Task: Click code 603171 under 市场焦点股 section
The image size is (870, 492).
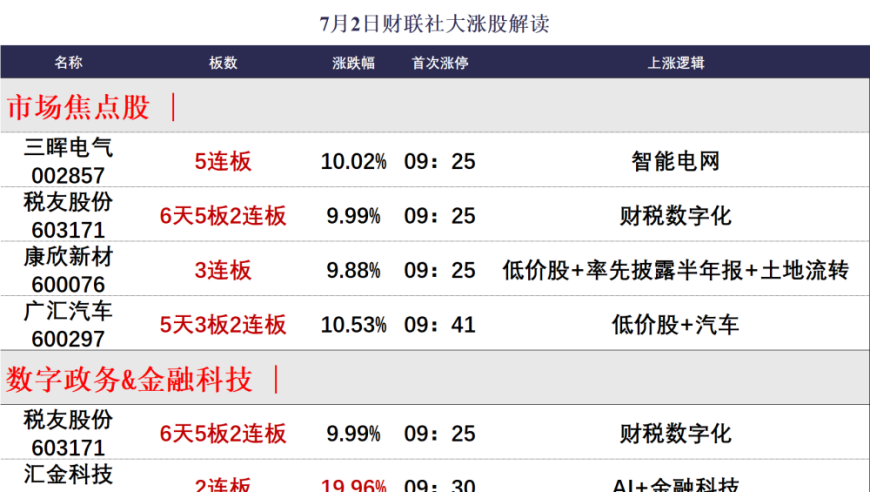Action: click(68, 230)
